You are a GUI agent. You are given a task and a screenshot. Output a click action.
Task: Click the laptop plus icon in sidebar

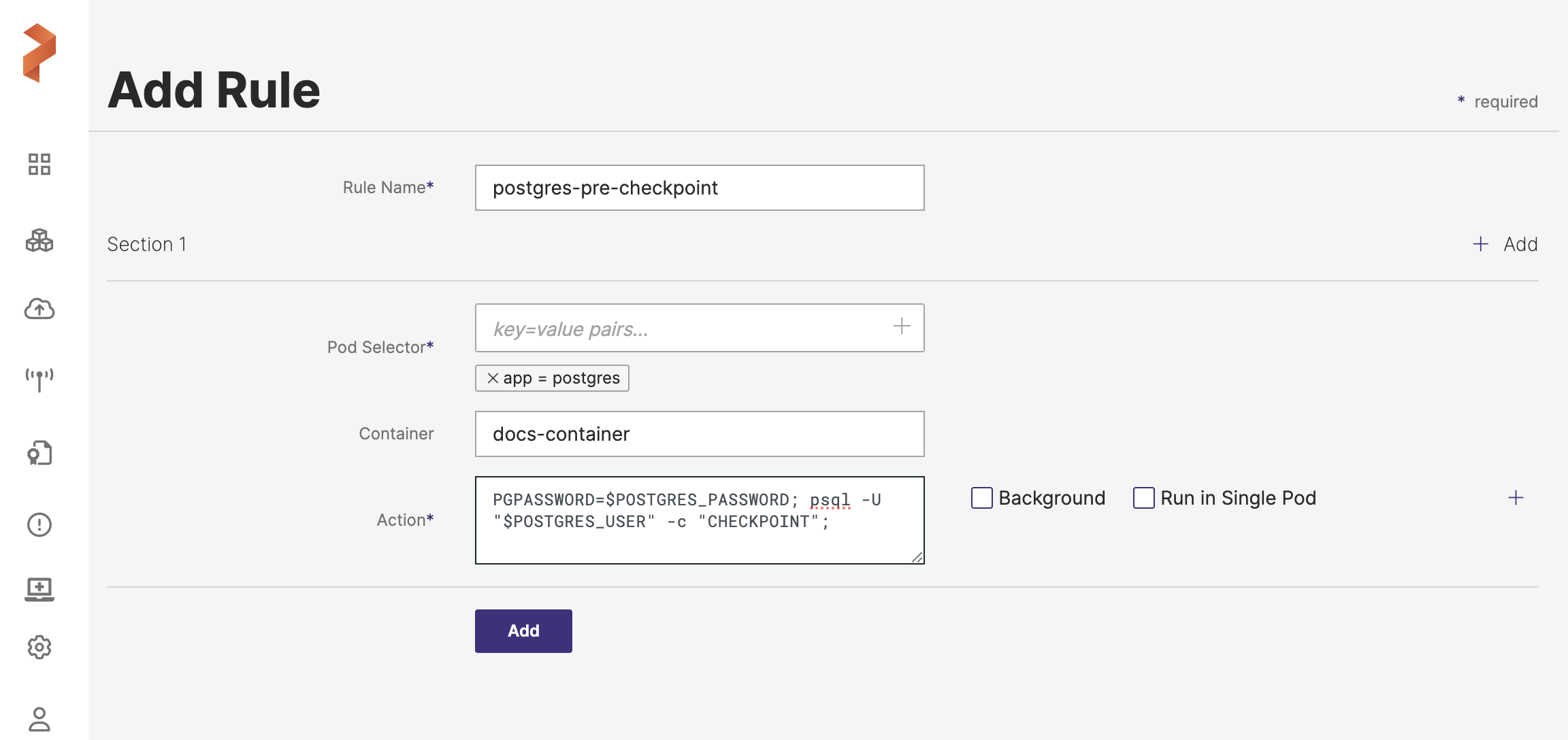pos(39,588)
